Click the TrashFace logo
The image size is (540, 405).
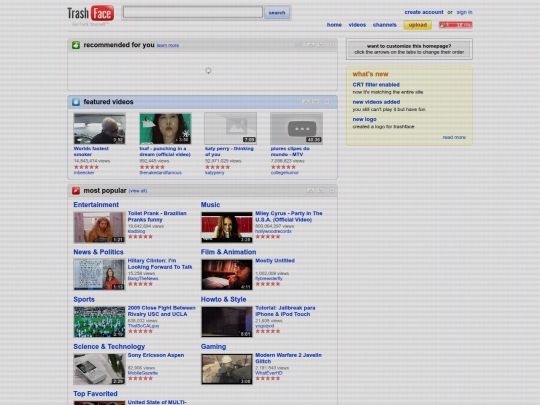point(91,13)
